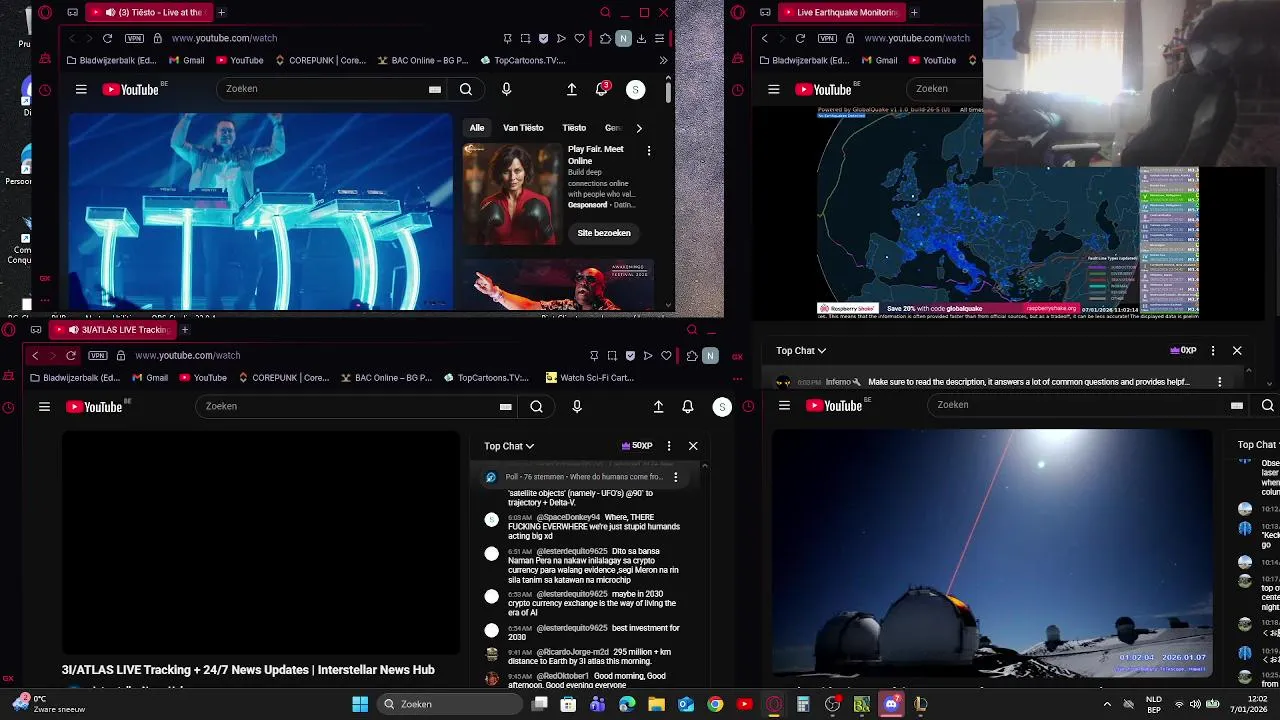
Task: Open poll banner three-dot menu
Action: tap(675, 477)
